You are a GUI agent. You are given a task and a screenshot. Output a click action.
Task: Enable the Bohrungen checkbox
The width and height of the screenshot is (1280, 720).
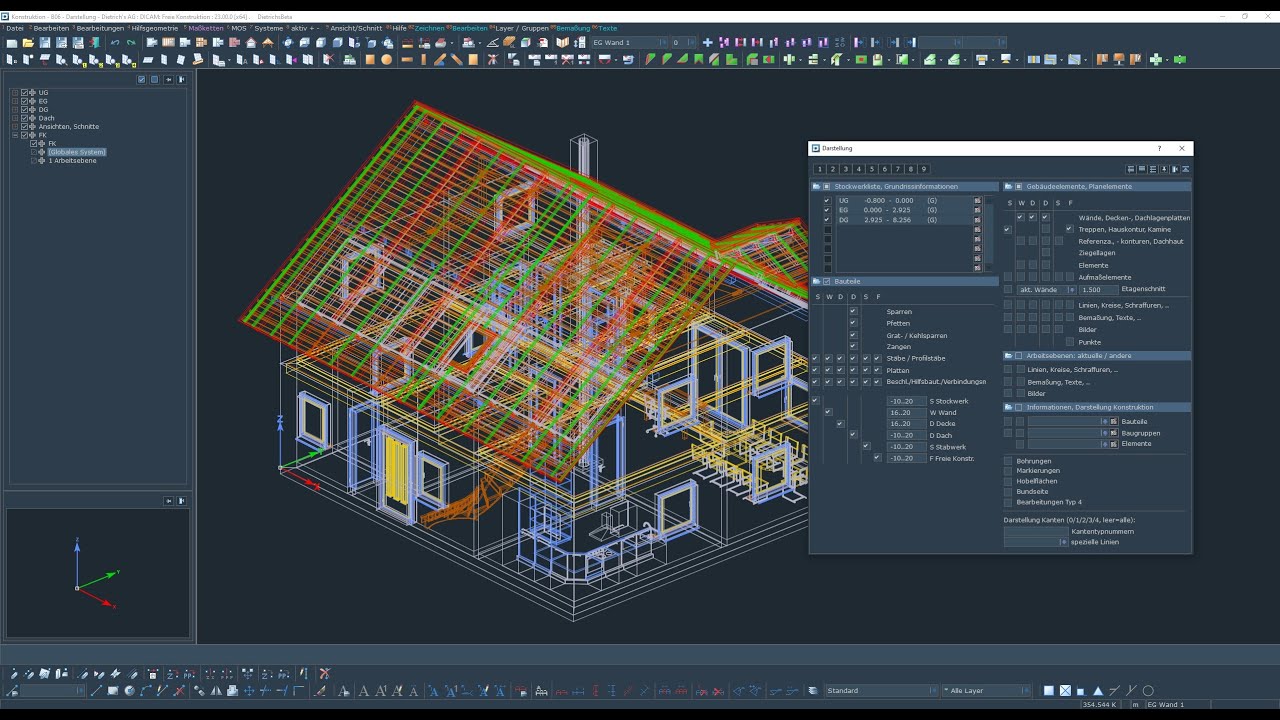[1008, 461]
